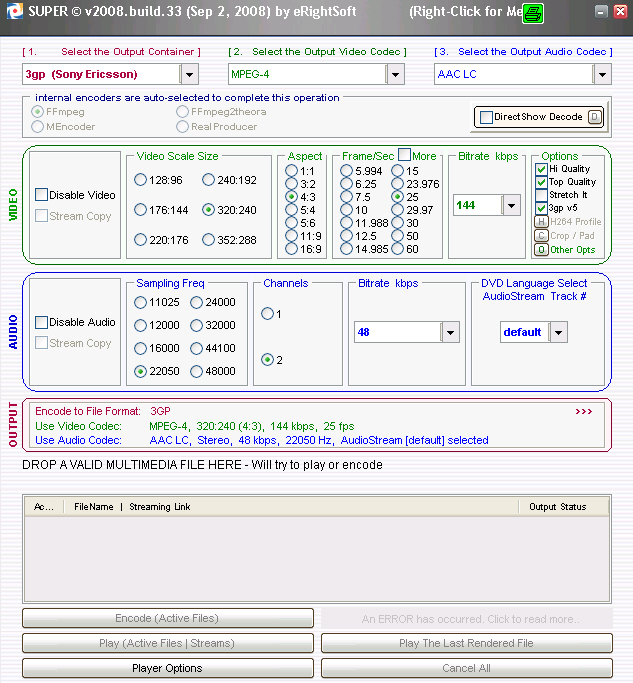Viewport: 633px width, 683px height.
Task: Choose 3:2 aspect ratio
Action: pyautogui.click(x=291, y=184)
